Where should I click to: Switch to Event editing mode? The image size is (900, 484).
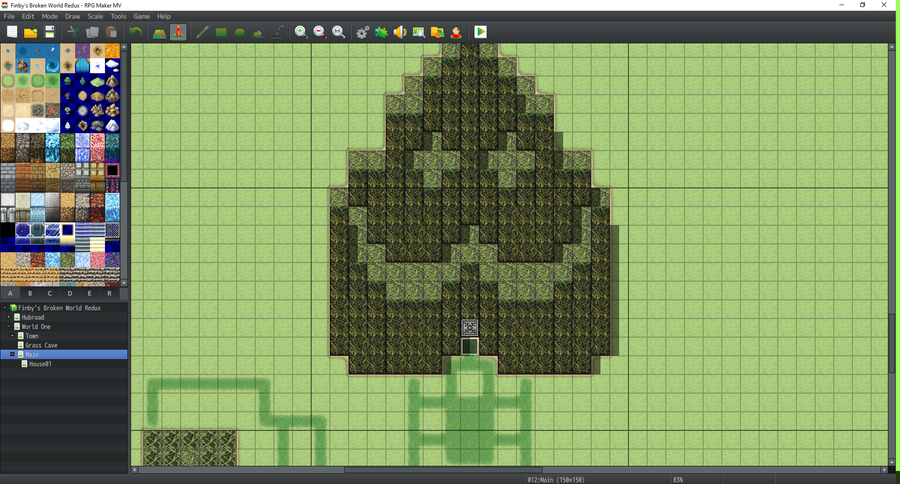point(179,32)
